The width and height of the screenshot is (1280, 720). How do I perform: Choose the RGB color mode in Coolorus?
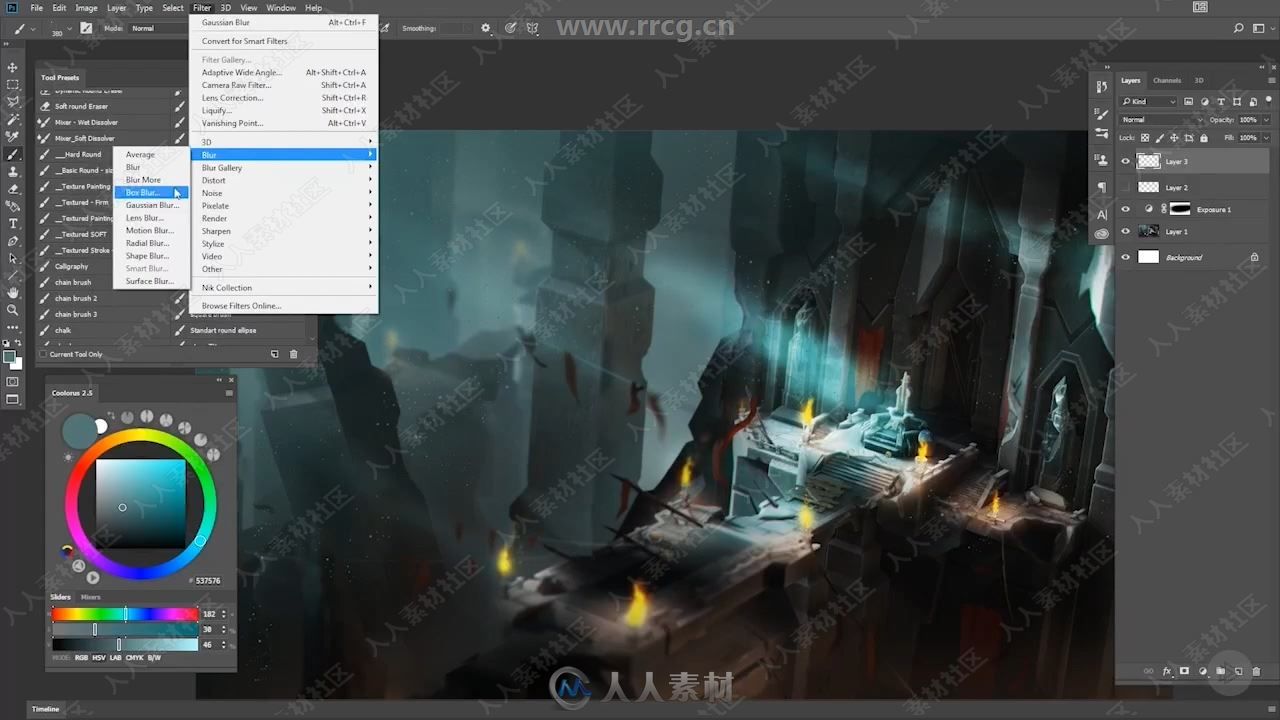[x=82, y=657]
